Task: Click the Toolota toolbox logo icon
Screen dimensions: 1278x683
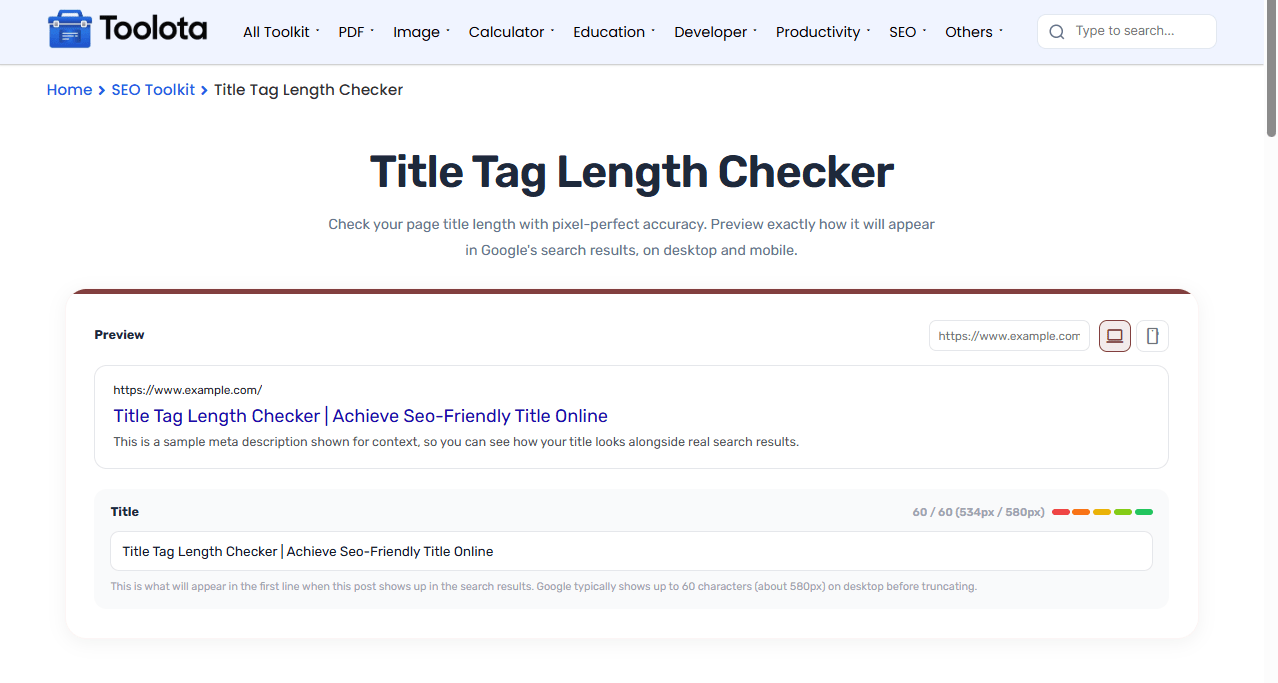Action: (69, 30)
